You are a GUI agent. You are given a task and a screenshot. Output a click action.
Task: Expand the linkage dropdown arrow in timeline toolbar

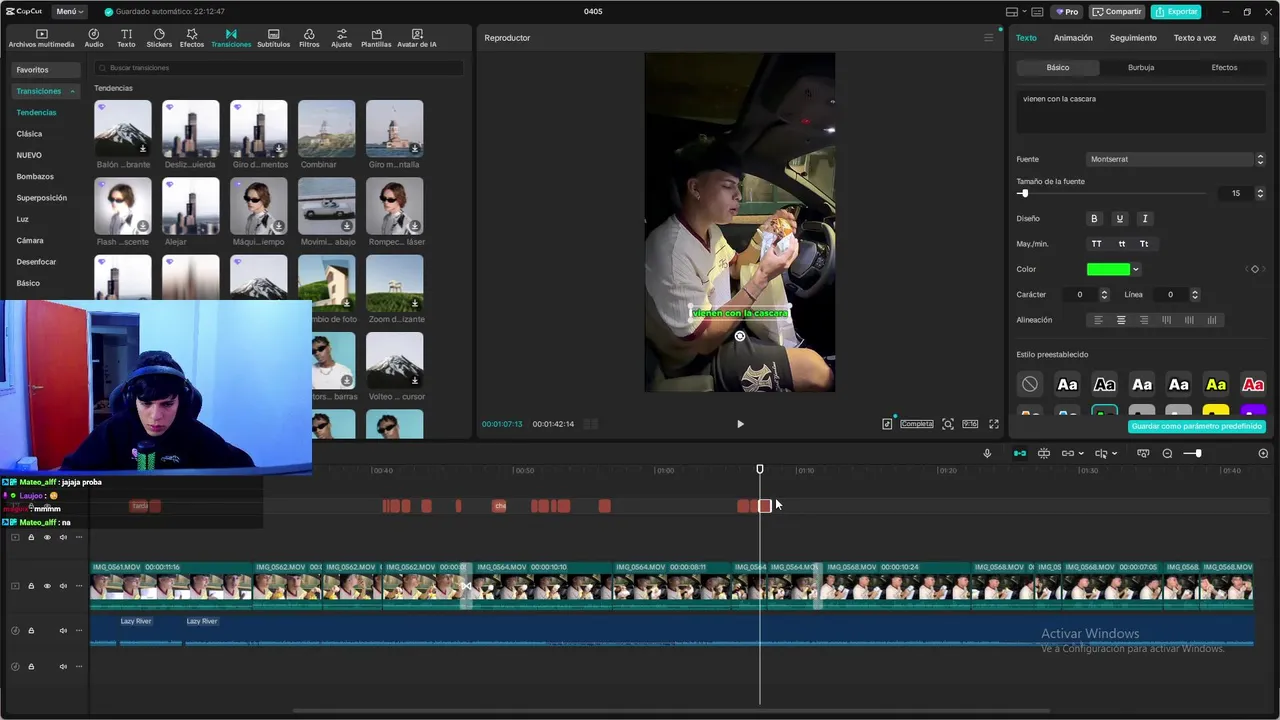click(1082, 454)
